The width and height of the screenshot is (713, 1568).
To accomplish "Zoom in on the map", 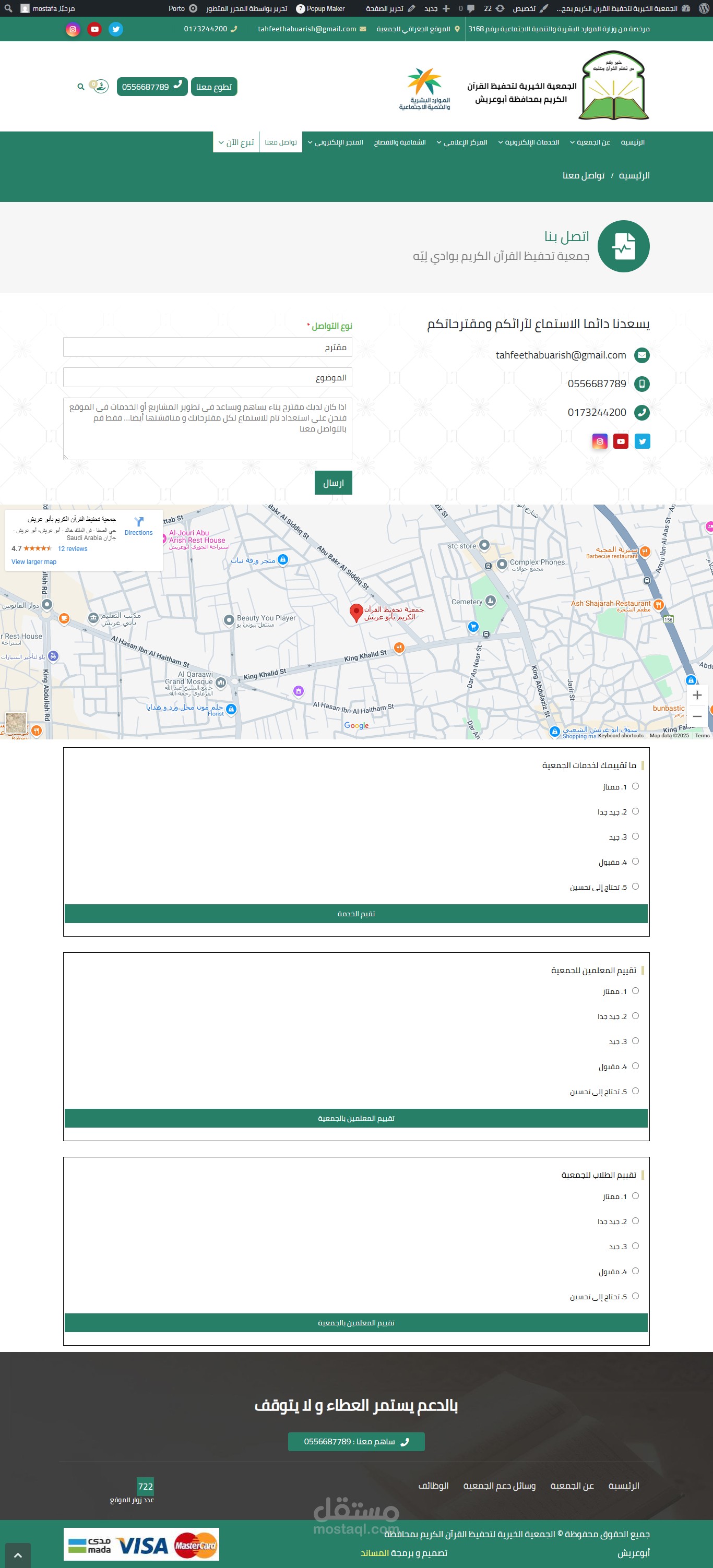I will [697, 695].
